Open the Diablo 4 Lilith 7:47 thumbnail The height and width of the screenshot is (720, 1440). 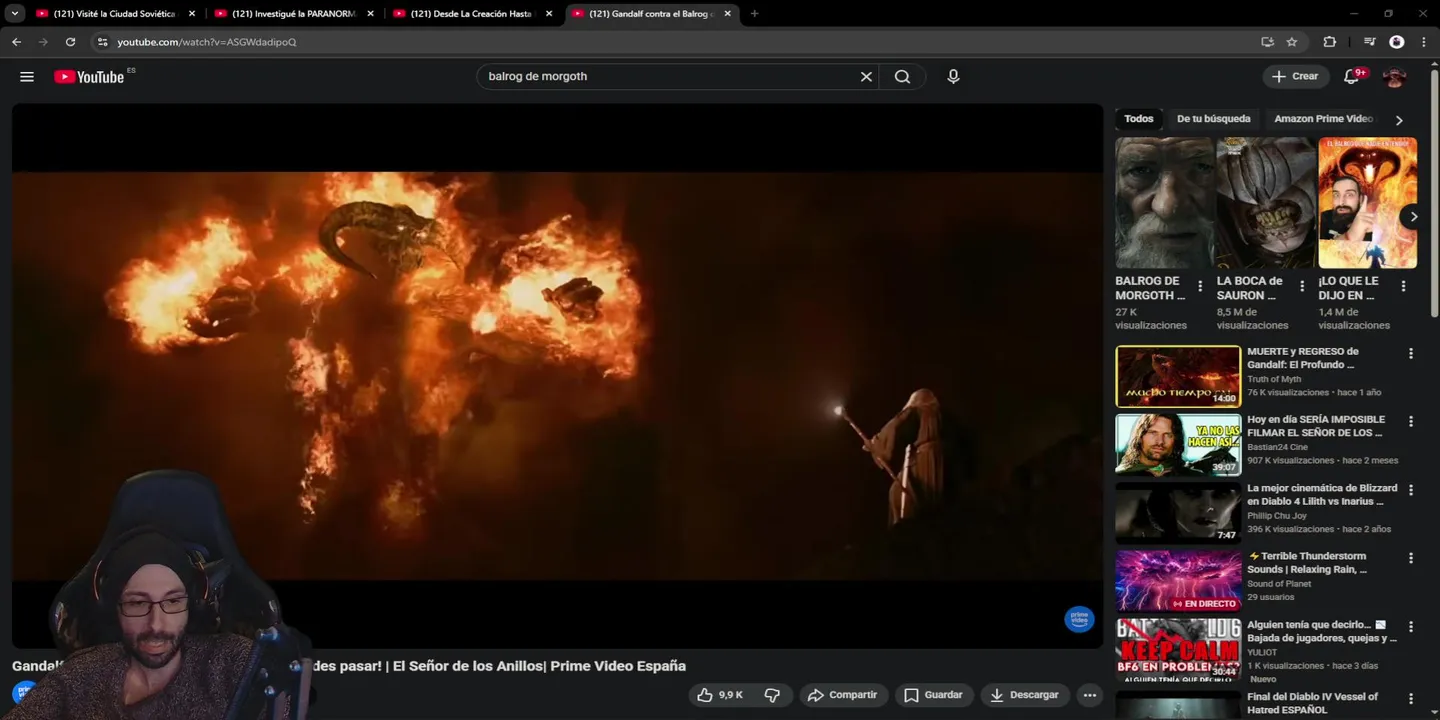[1178, 513]
